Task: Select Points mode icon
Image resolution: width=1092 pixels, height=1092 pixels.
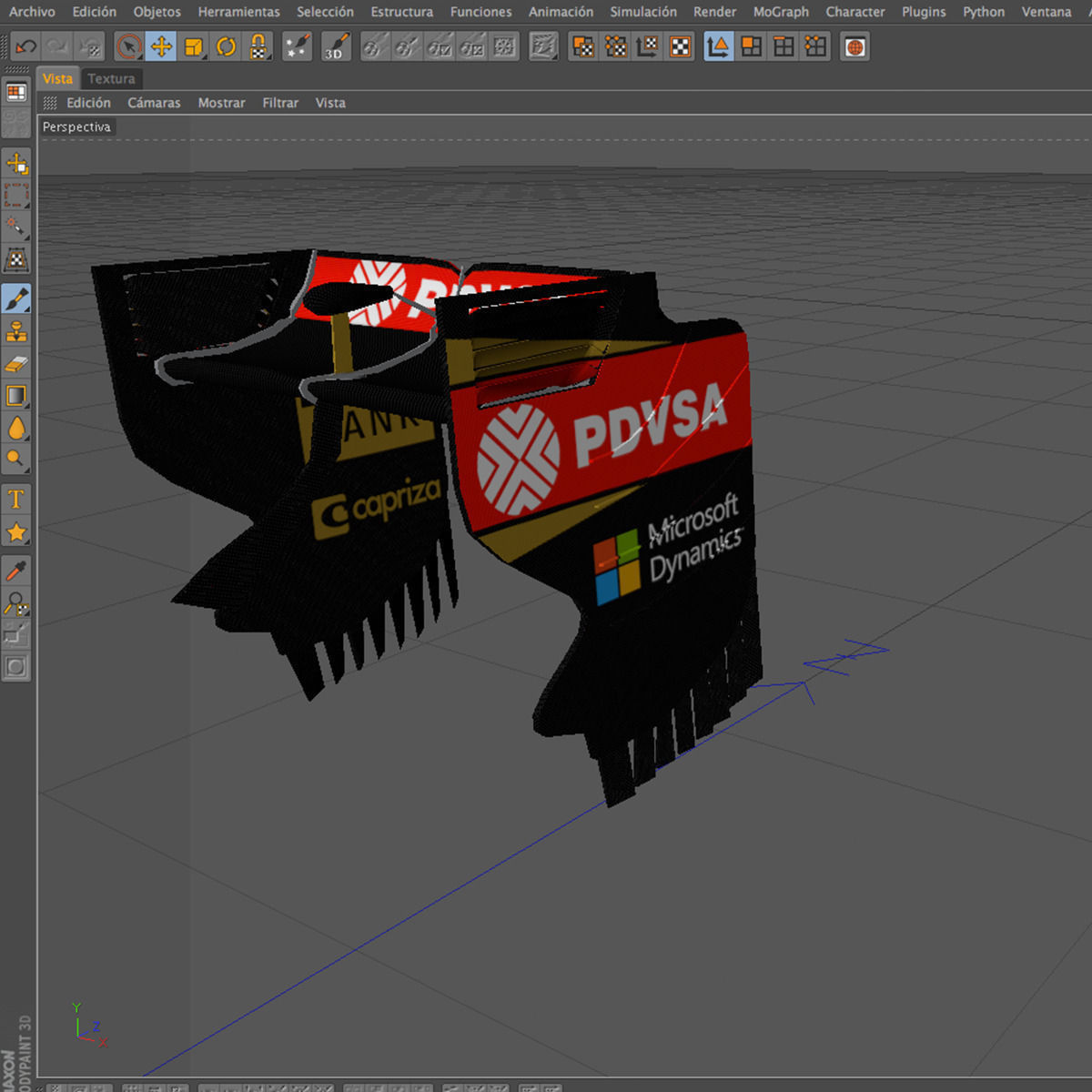Action: (816, 46)
